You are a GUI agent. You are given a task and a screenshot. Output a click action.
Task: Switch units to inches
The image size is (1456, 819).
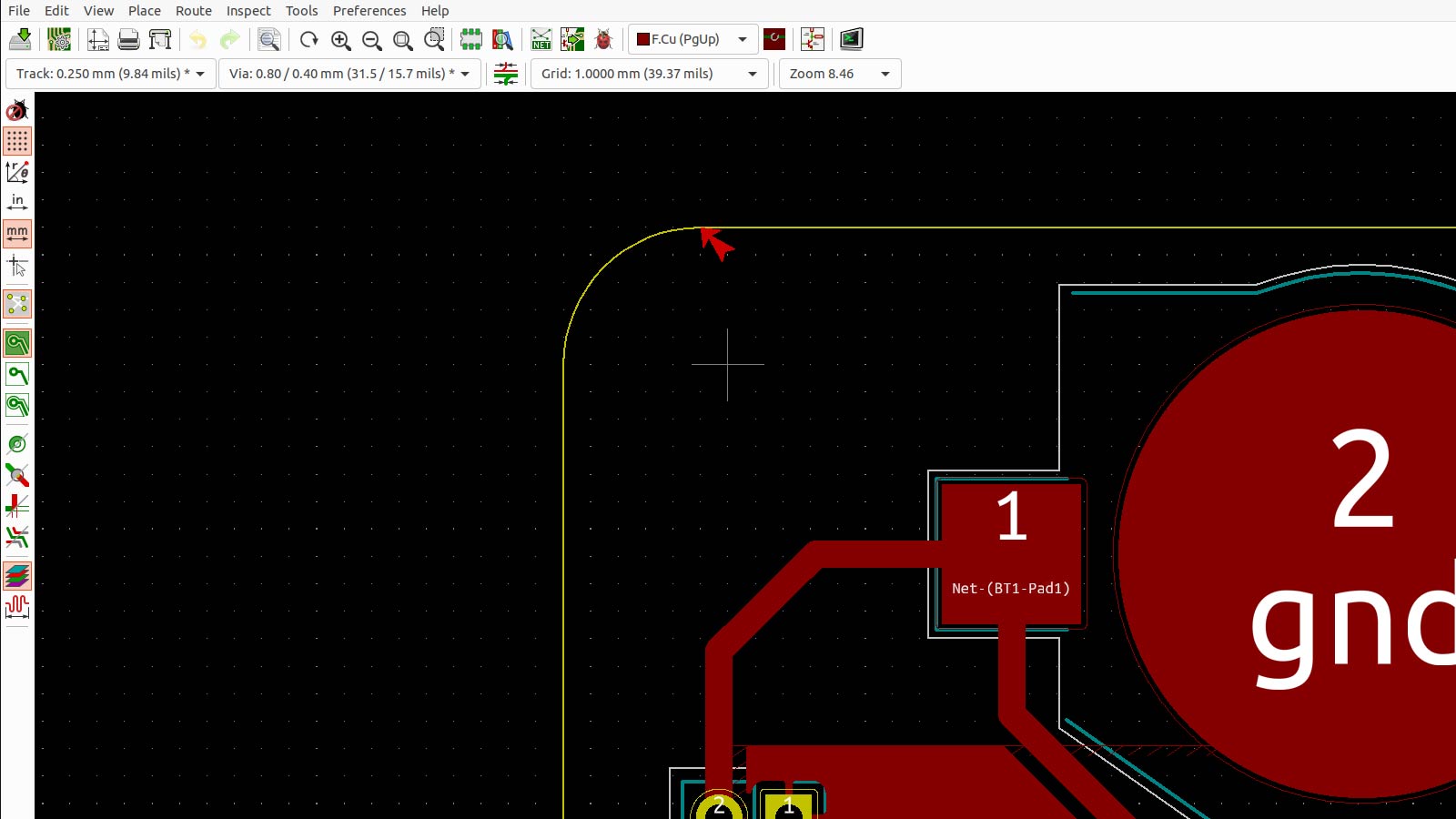pyautogui.click(x=17, y=202)
